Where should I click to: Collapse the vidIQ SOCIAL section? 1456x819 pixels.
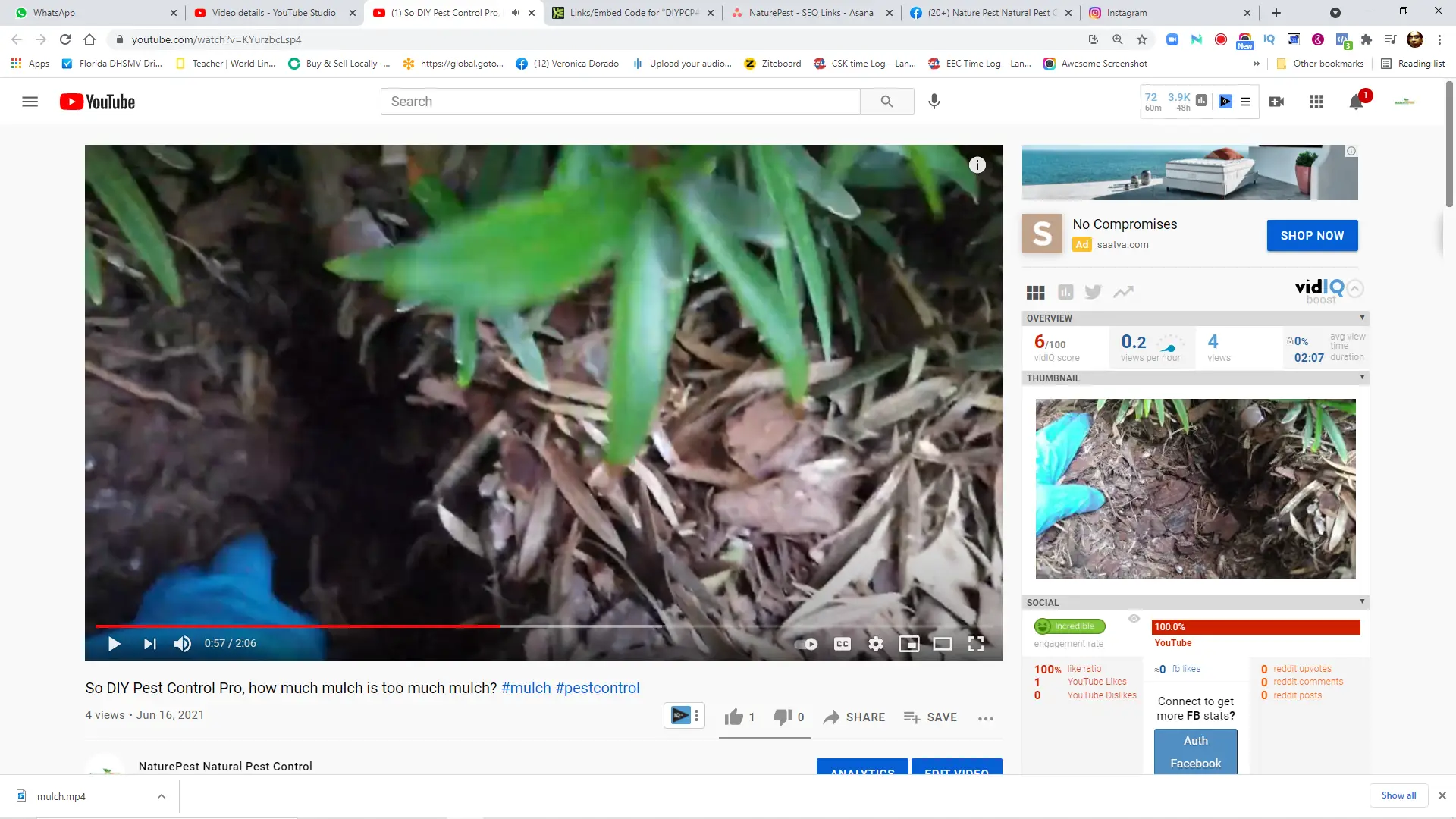(x=1362, y=601)
